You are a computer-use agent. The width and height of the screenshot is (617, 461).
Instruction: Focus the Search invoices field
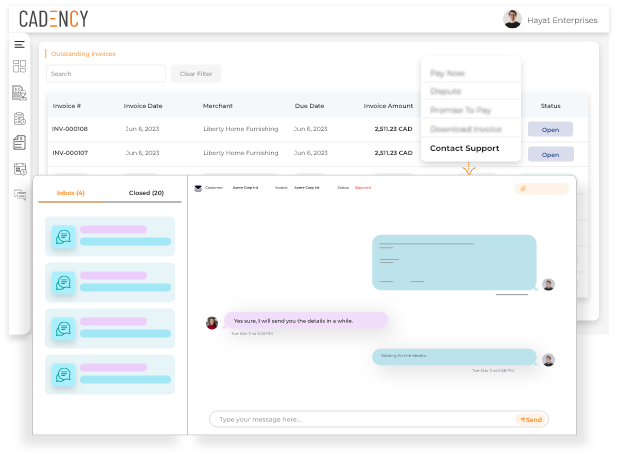[106, 74]
